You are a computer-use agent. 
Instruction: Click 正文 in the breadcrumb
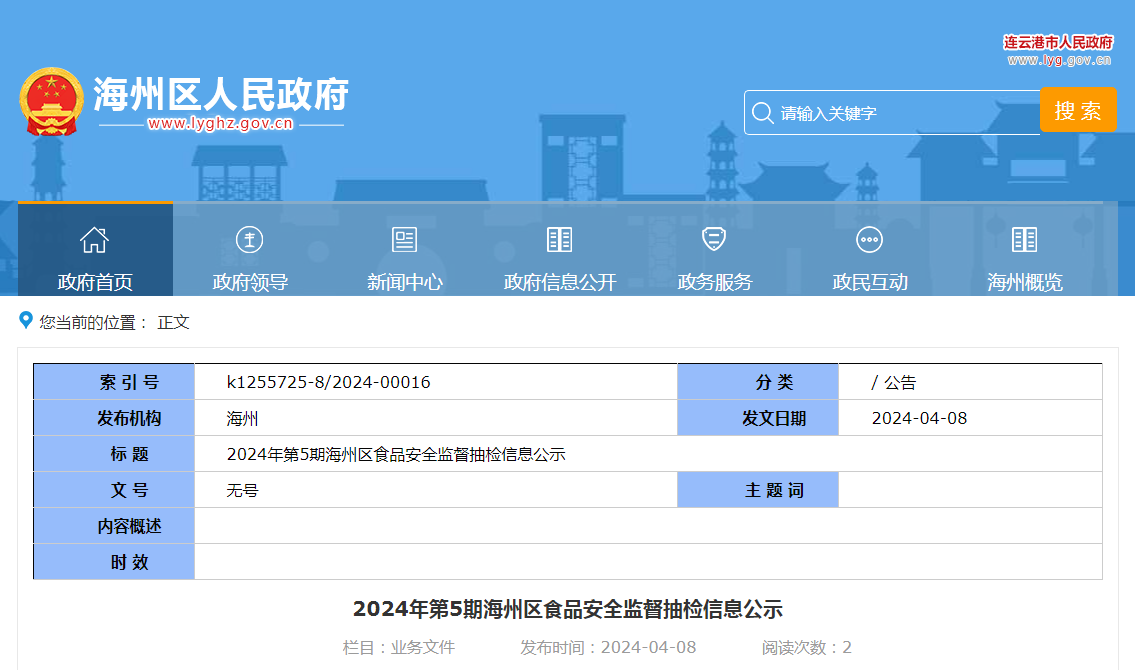173,323
